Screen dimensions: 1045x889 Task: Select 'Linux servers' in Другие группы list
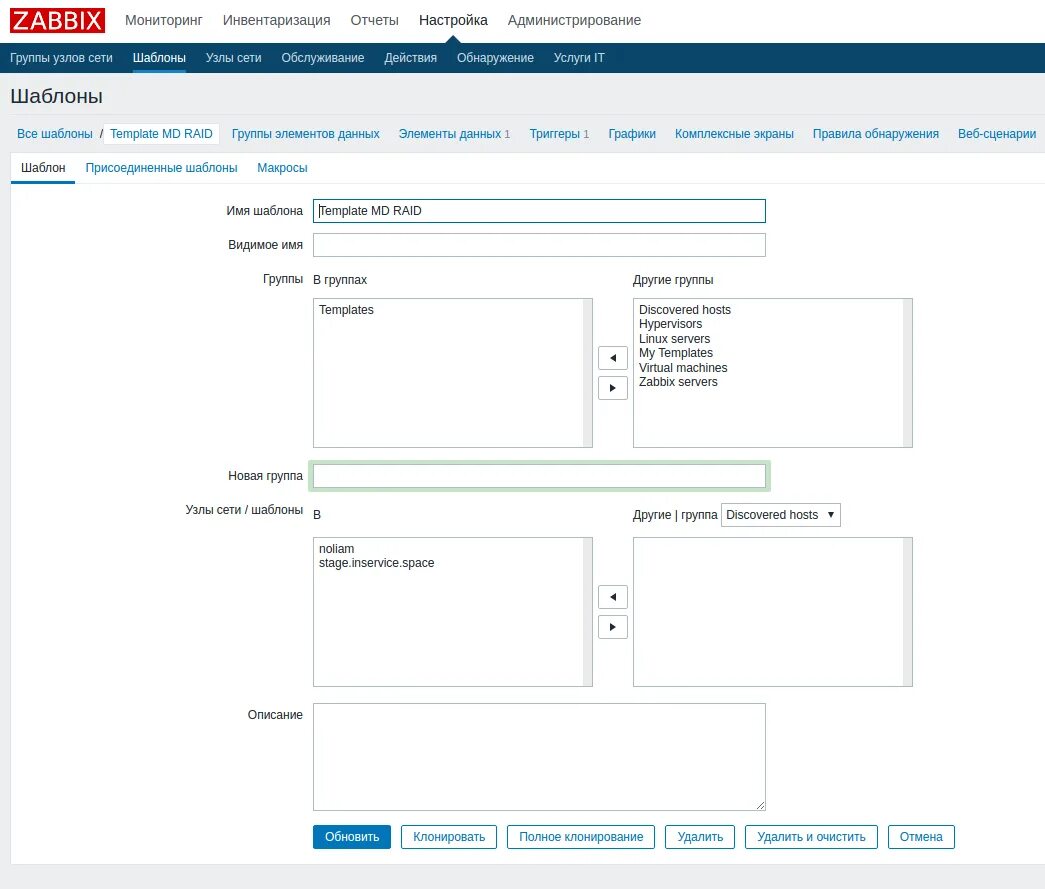point(674,338)
